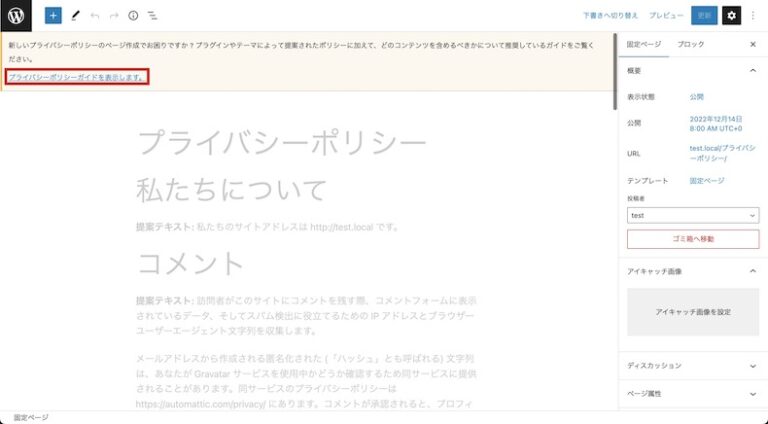Collapse the 概要 section
768x424 pixels.
pos(752,71)
